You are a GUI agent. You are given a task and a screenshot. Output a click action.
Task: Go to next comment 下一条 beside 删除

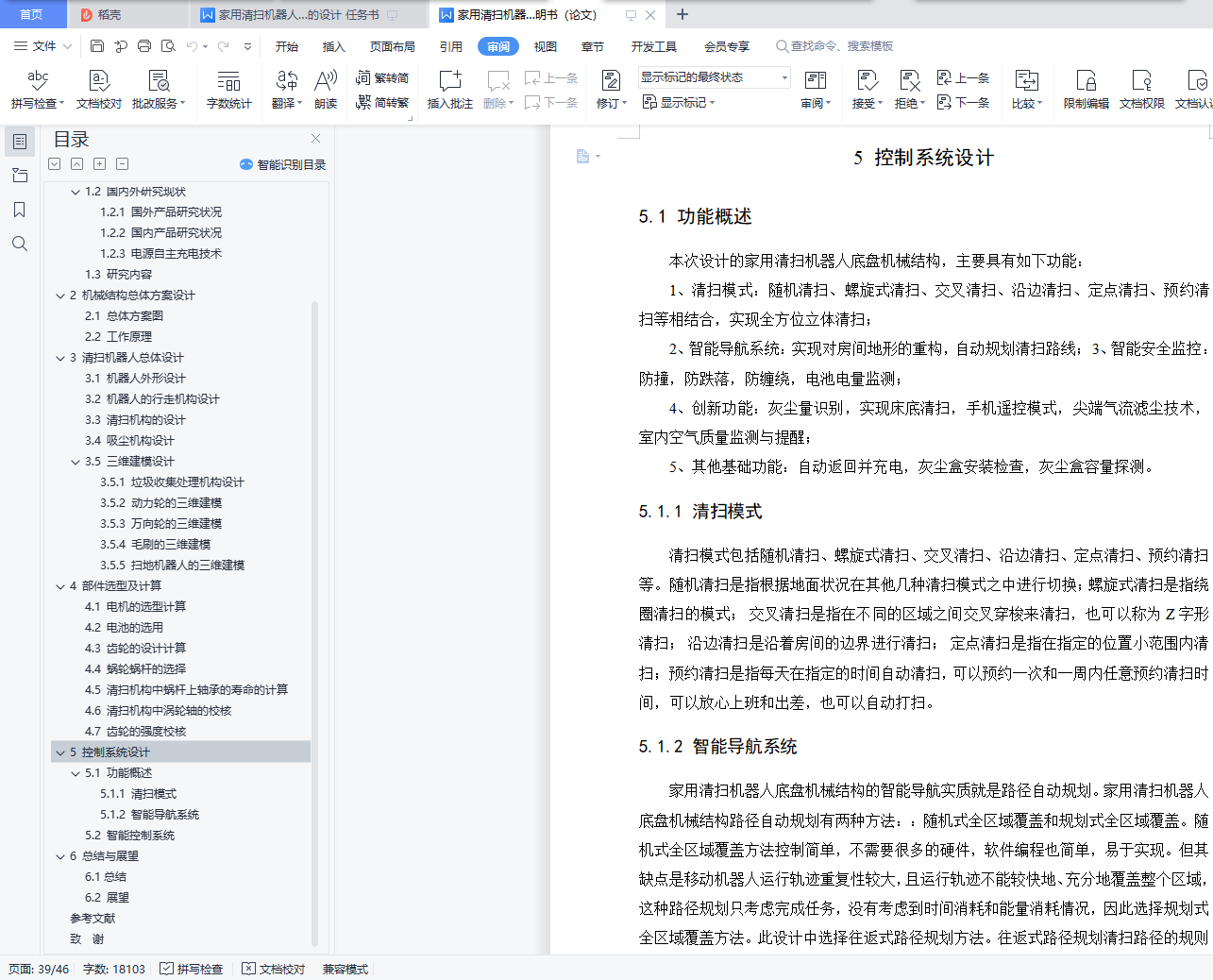click(551, 102)
